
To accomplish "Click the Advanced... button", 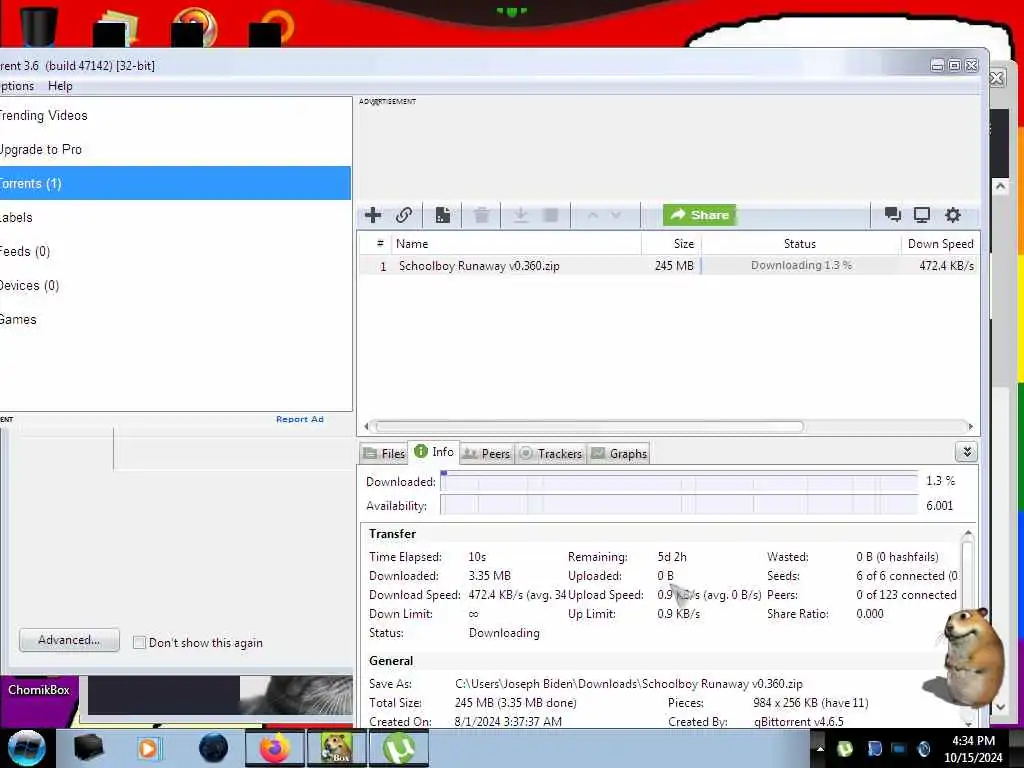I will pyautogui.click(x=69, y=640).
